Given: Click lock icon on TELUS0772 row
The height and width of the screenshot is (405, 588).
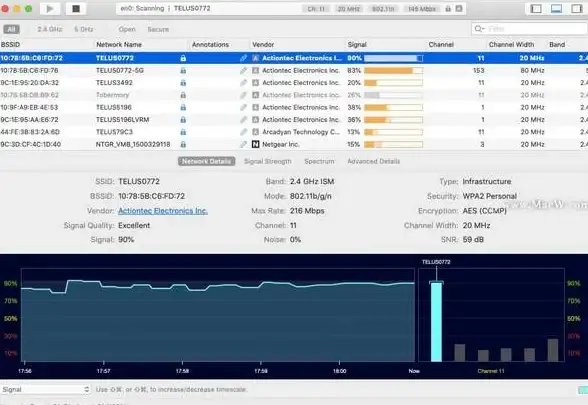Looking at the screenshot, I should coord(183,58).
